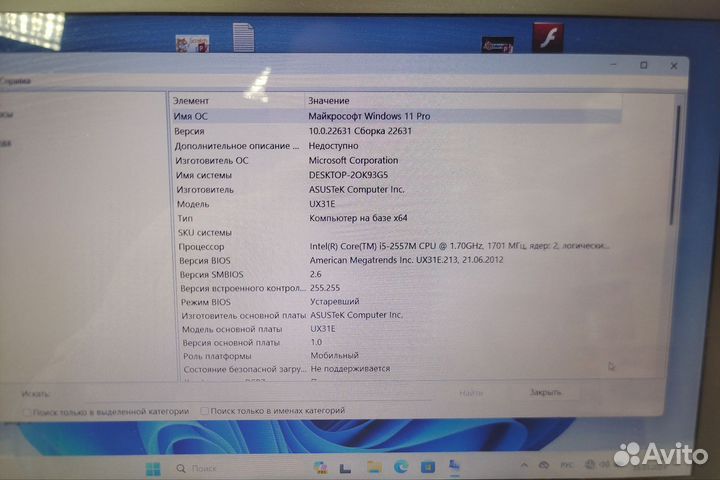Image resolution: width=720 pixels, height=480 pixels.
Task: Select the '255.255' controller version value
Action: pos(325,288)
